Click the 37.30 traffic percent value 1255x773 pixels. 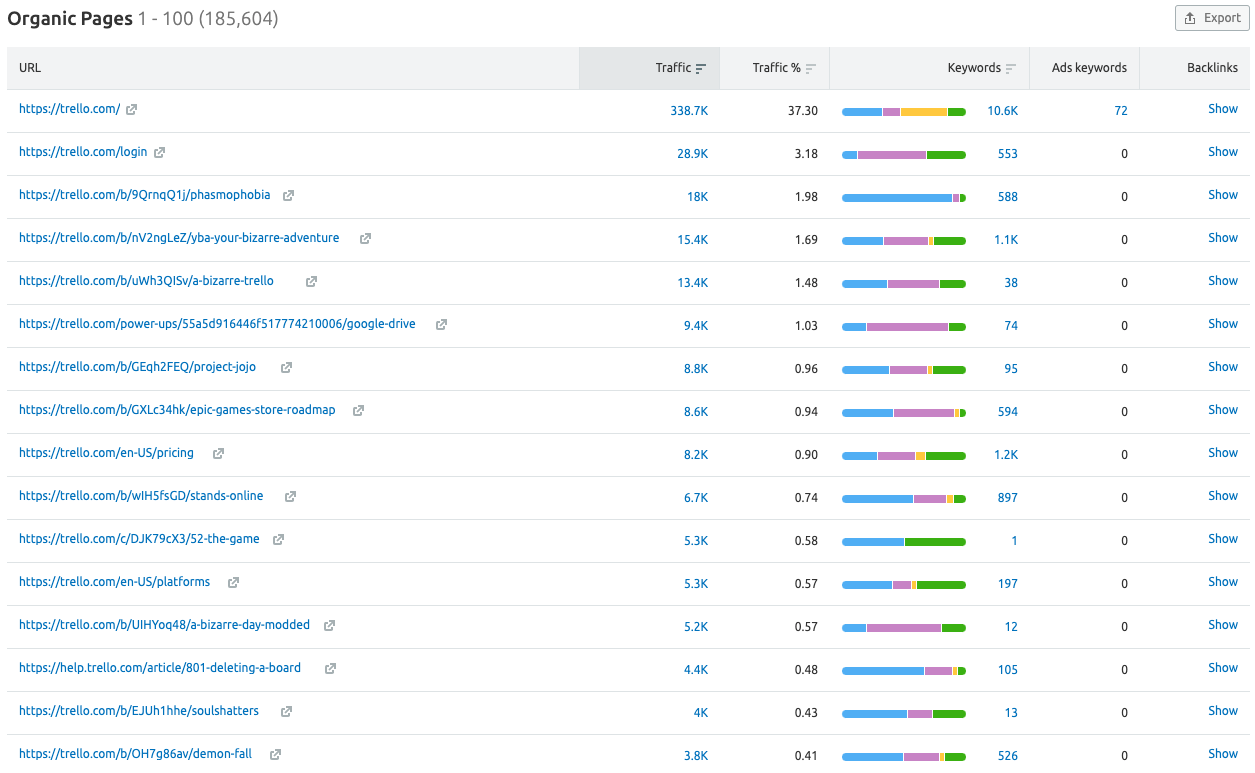pyautogui.click(x=803, y=111)
